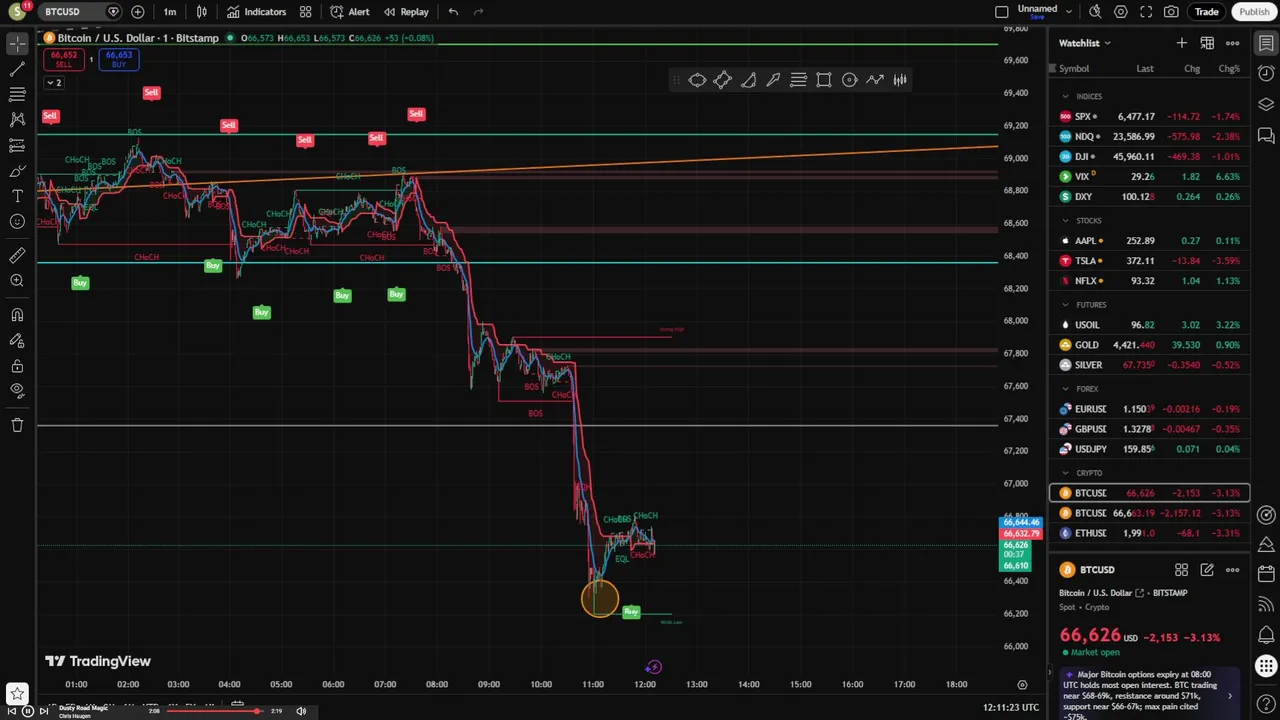Select the GOLD watchlist row
1280x720 pixels.
pyautogui.click(x=1149, y=344)
